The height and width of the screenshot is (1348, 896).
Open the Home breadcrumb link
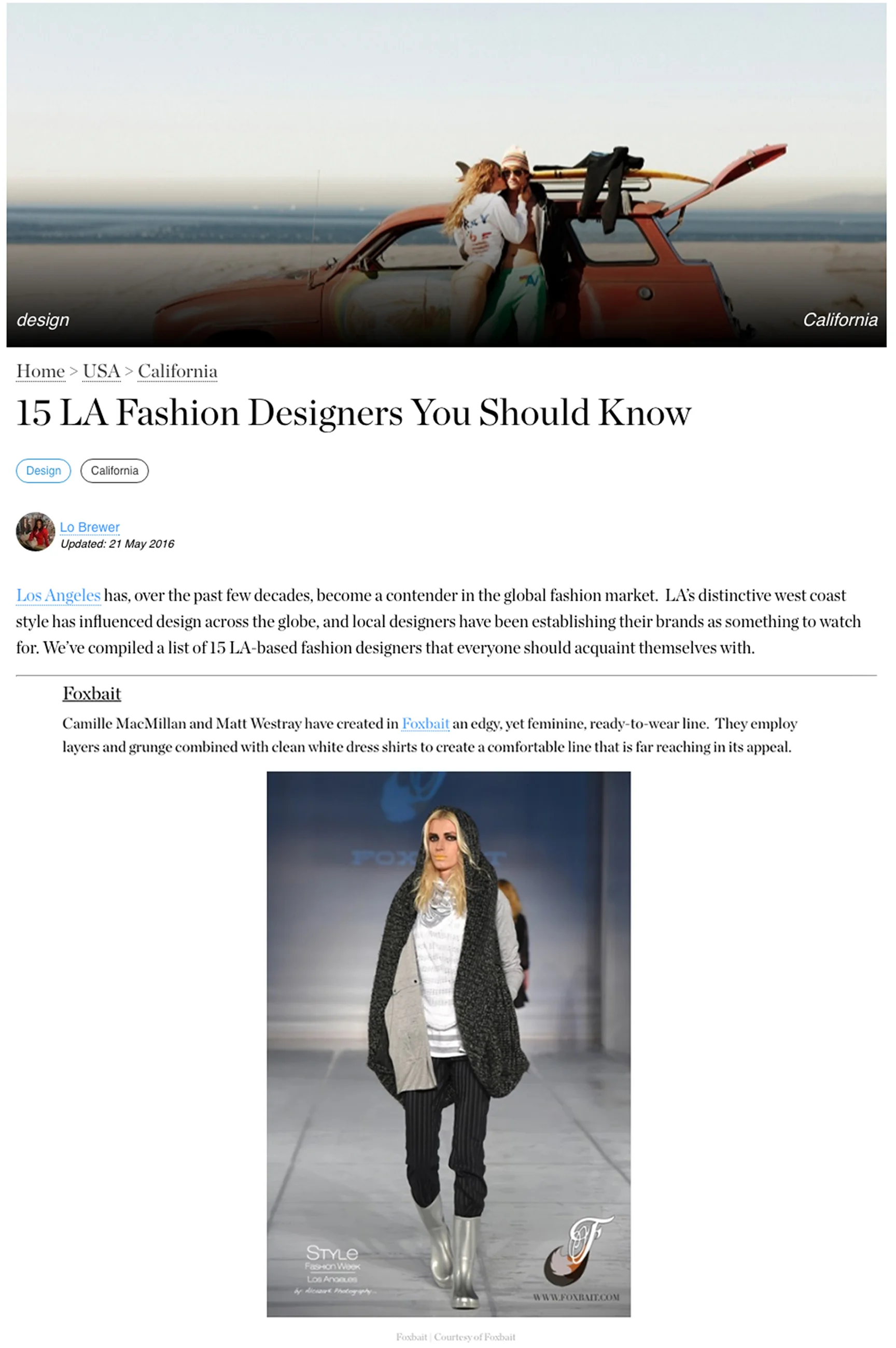click(x=40, y=371)
